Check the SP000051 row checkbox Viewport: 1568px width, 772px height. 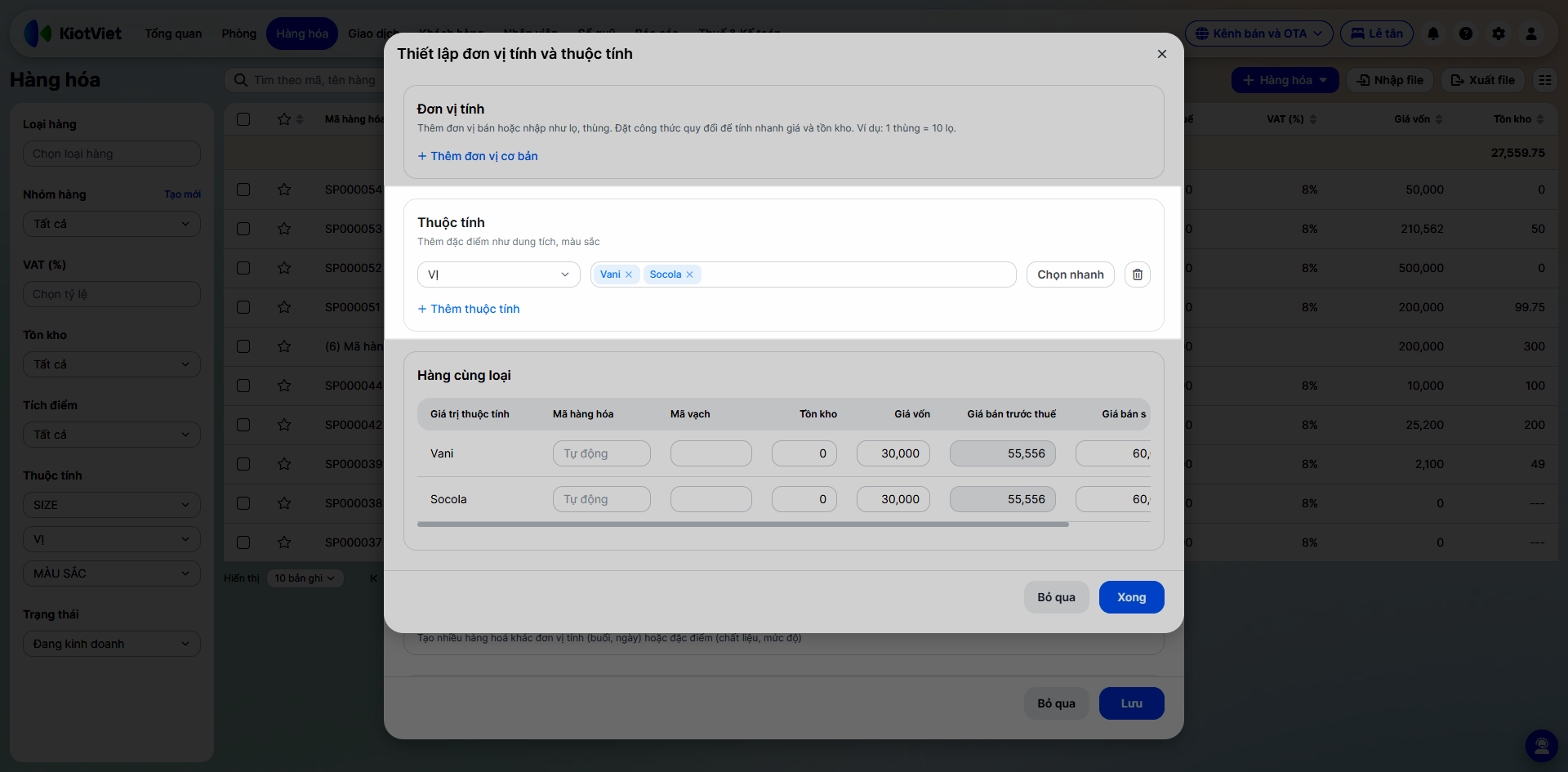[243, 307]
